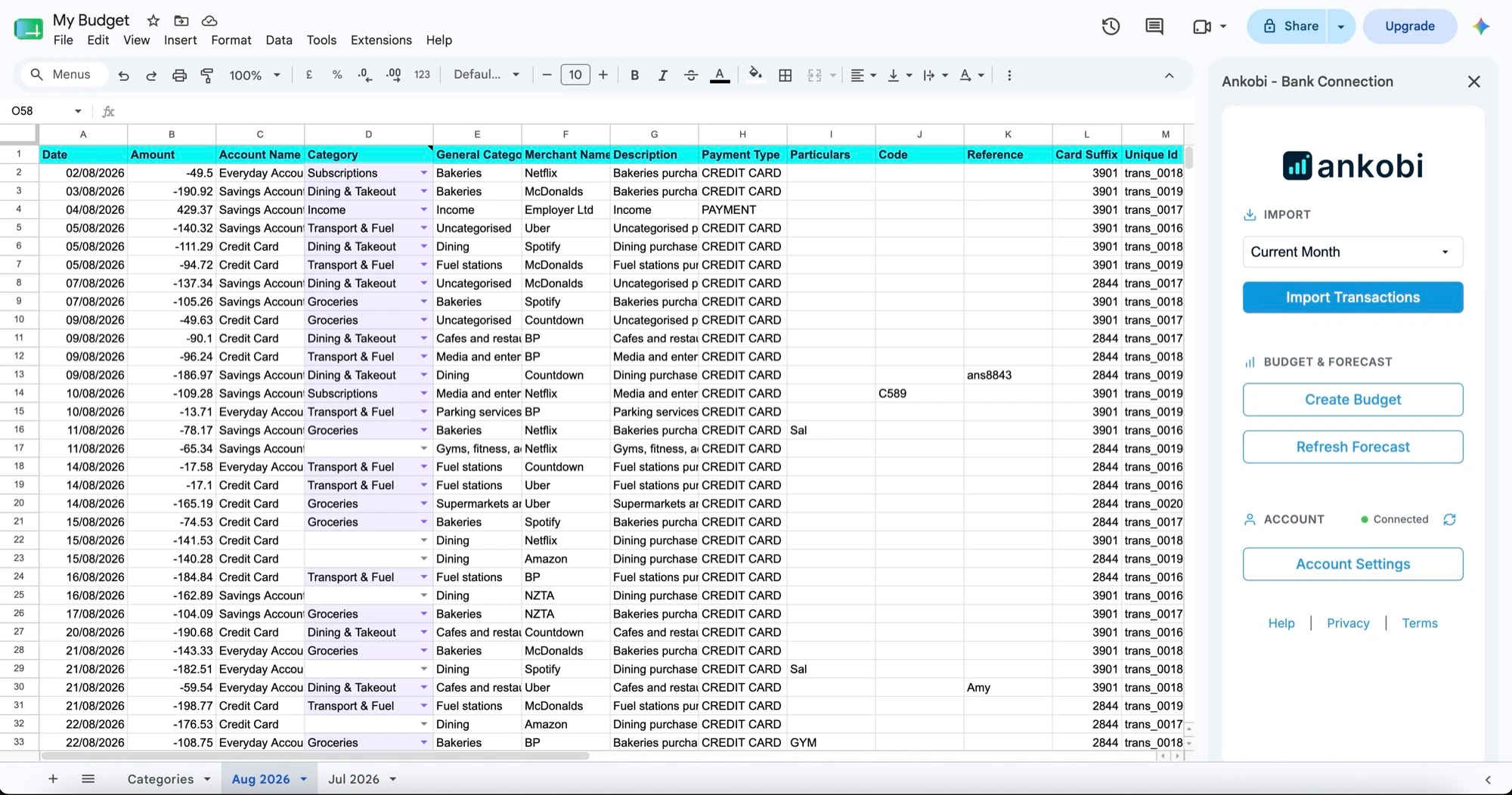This screenshot has height=795, width=1512.
Task: Open the borders tool
Action: (785, 76)
